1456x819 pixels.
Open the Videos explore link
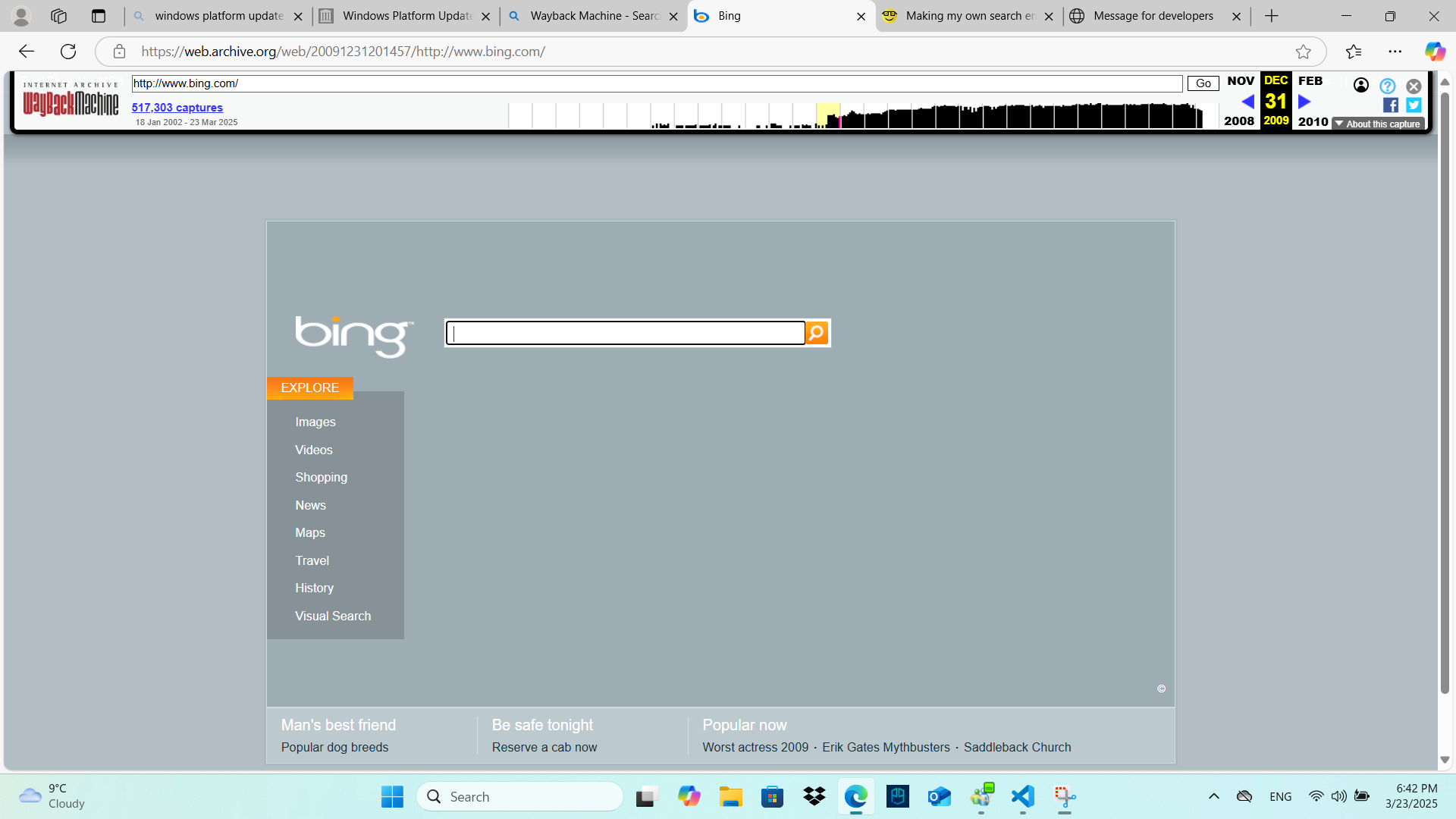click(314, 450)
